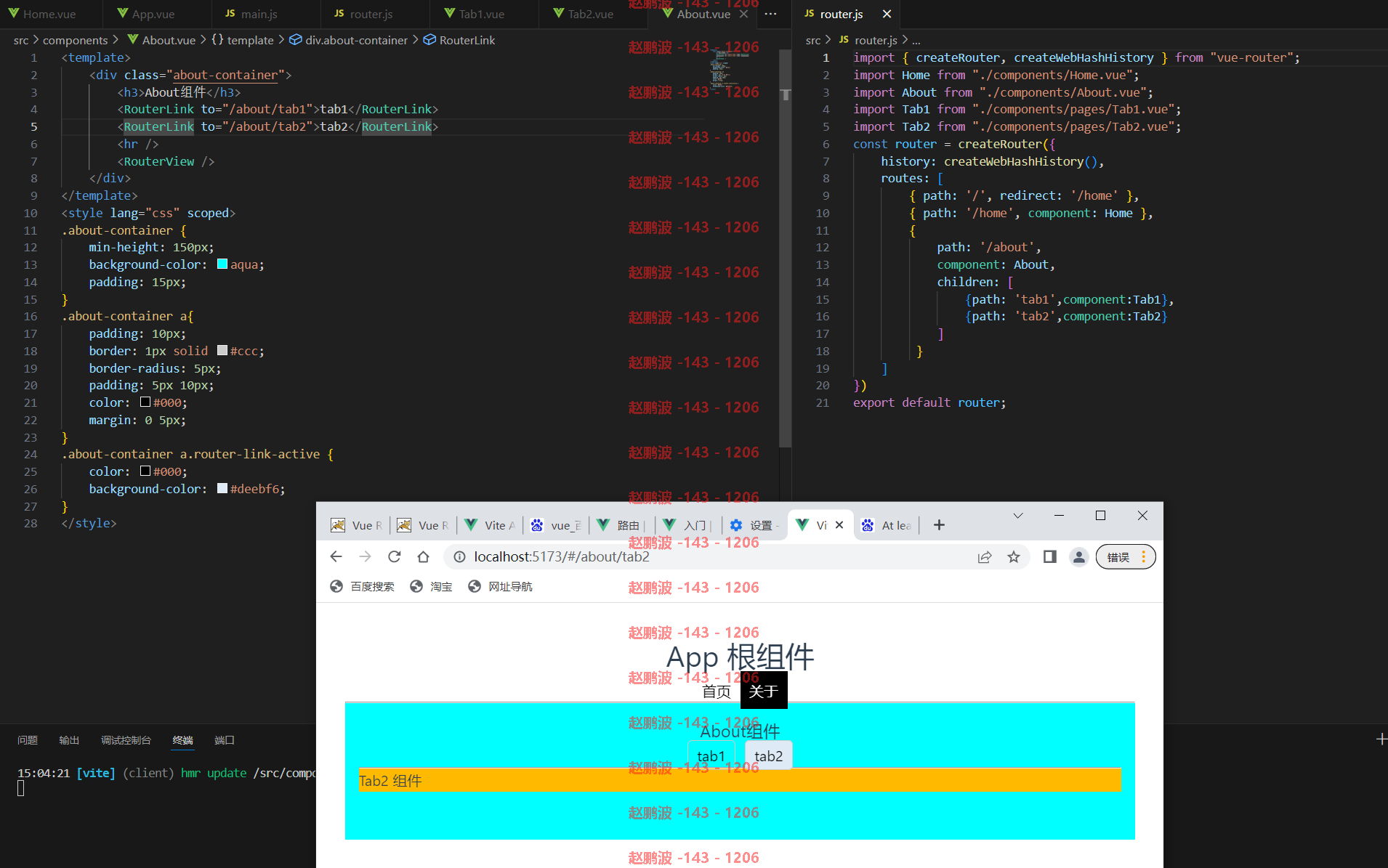The image size is (1388, 868).
Task: Toggle the browser side panel
Action: 1049,557
